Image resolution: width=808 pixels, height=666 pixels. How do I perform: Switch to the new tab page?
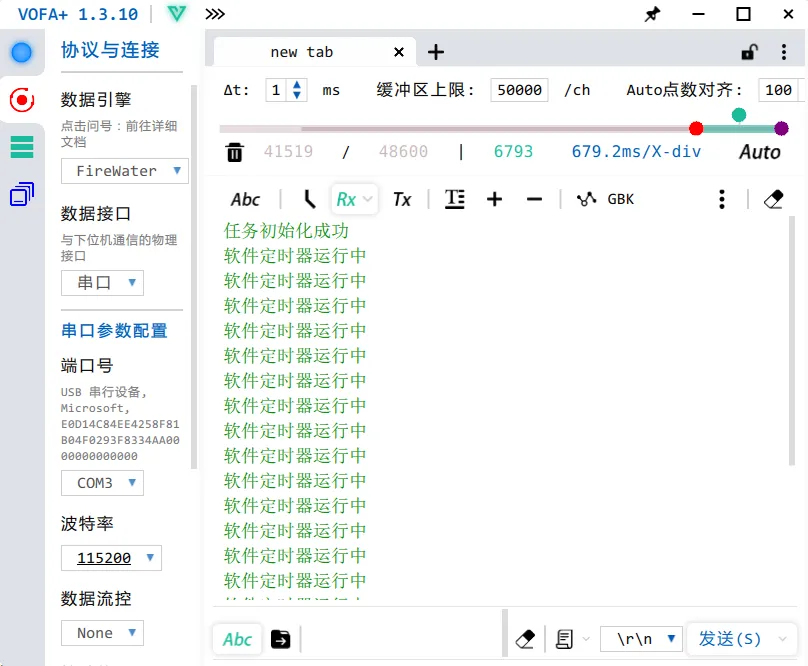click(x=302, y=51)
